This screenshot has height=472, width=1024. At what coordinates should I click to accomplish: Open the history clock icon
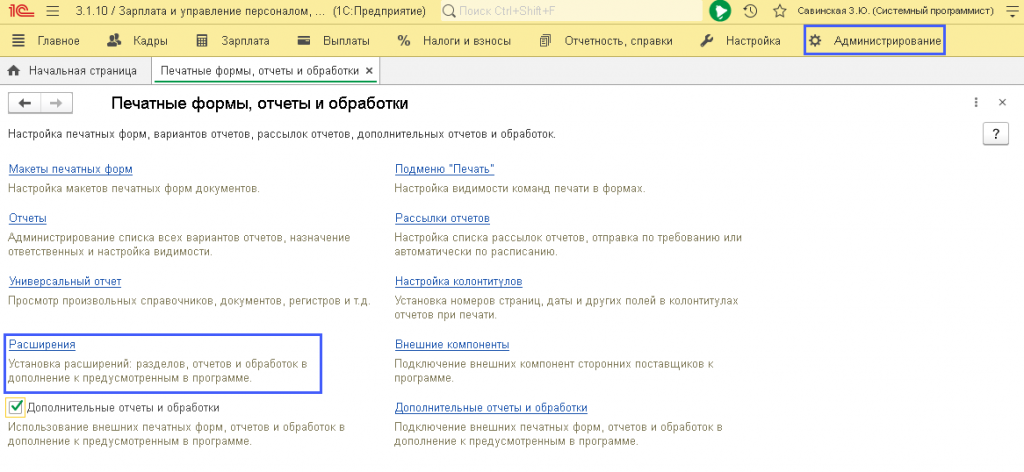[750, 11]
